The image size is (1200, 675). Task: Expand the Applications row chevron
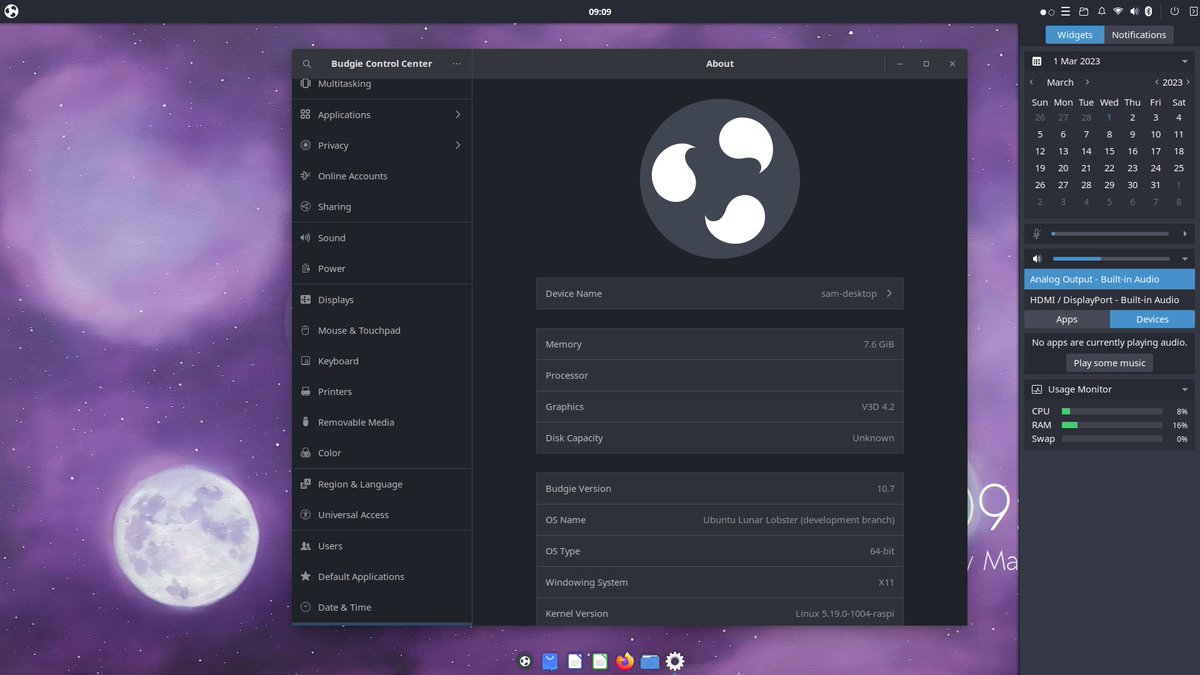pos(458,115)
